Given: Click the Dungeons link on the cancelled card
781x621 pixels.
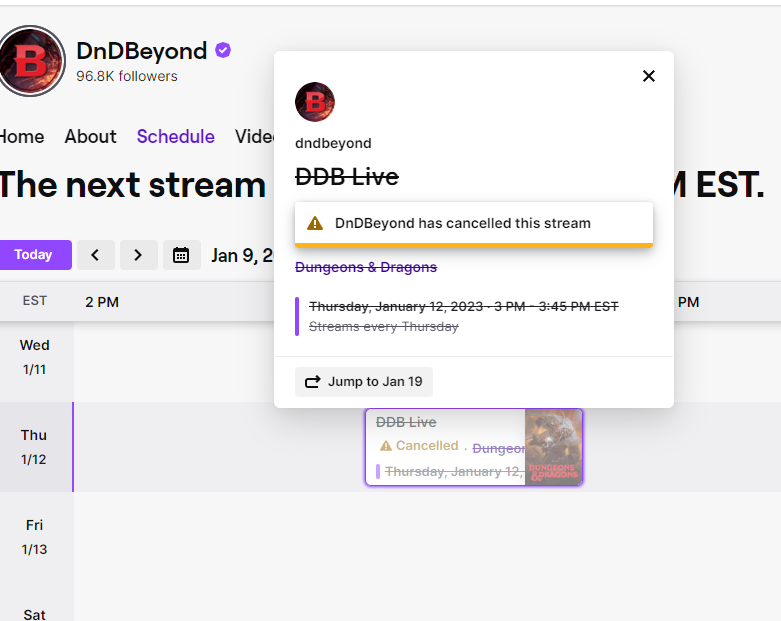Looking at the screenshot, I should (498, 449).
